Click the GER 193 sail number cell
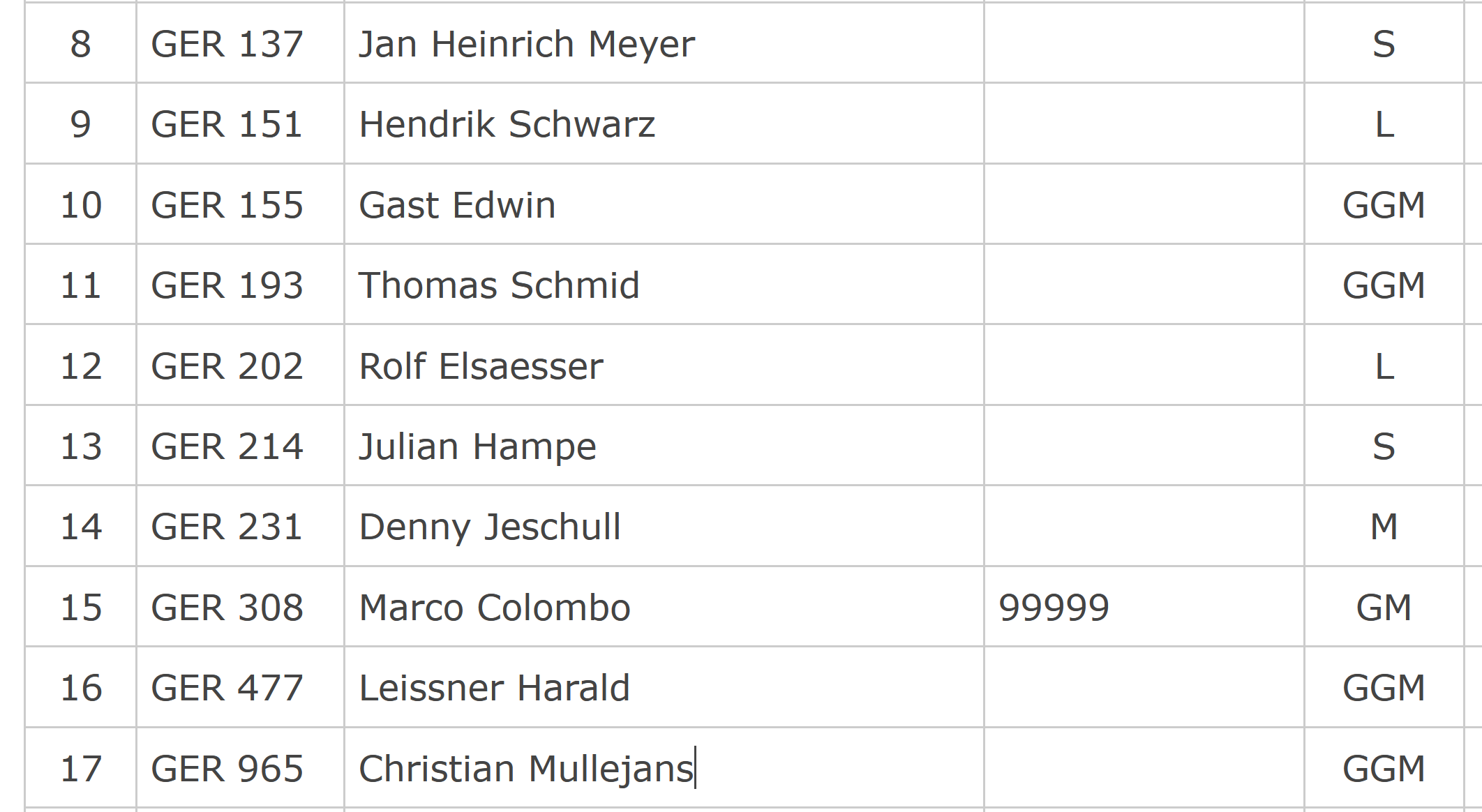 pos(240,285)
